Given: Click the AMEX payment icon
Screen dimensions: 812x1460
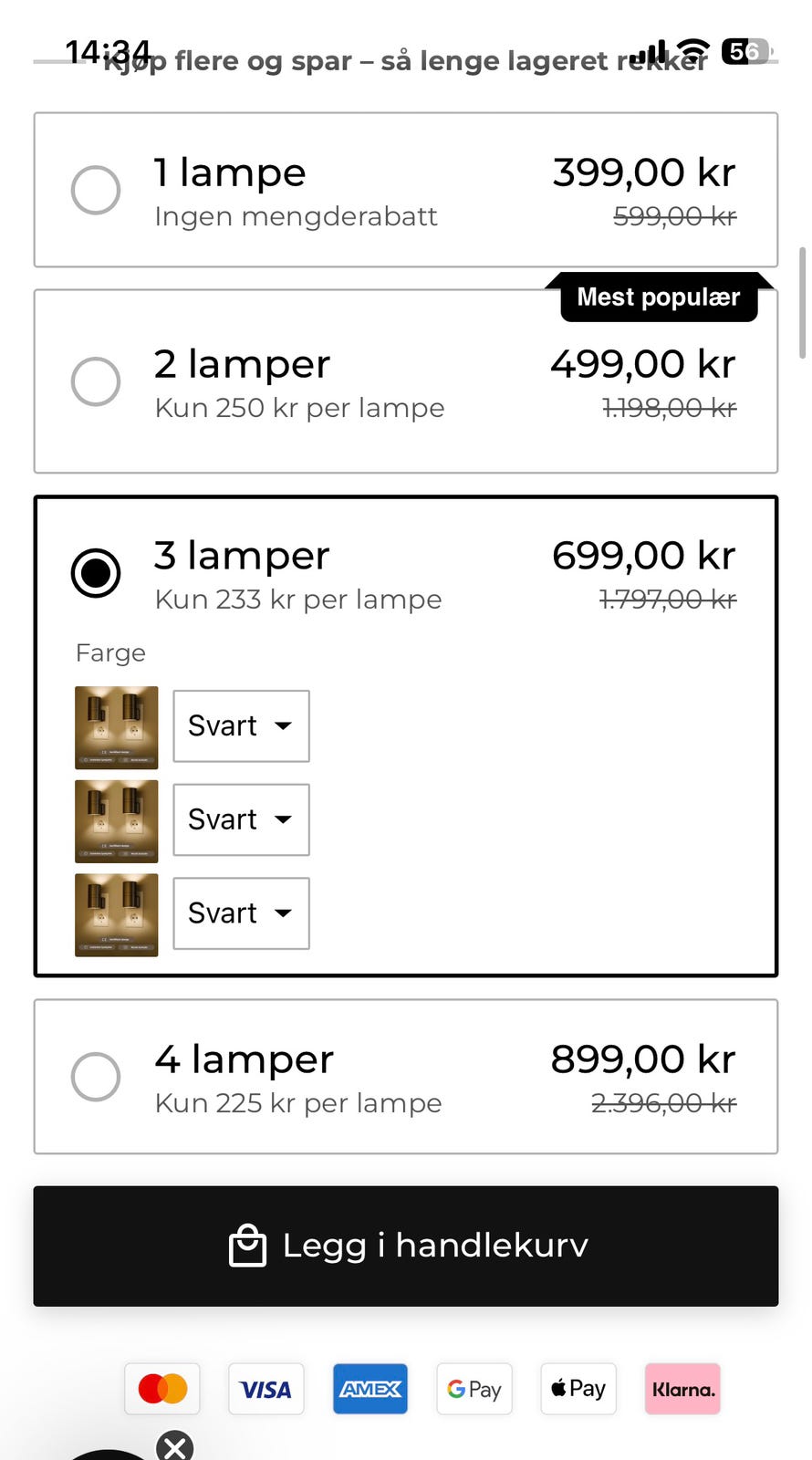Looking at the screenshot, I should 370,1389.
